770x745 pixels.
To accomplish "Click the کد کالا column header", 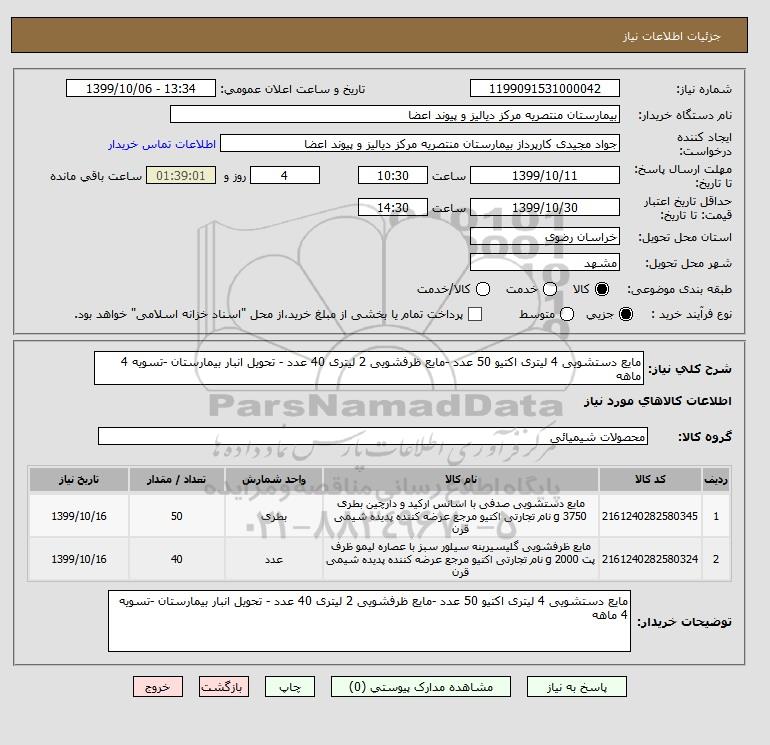I will click(x=650, y=479).
